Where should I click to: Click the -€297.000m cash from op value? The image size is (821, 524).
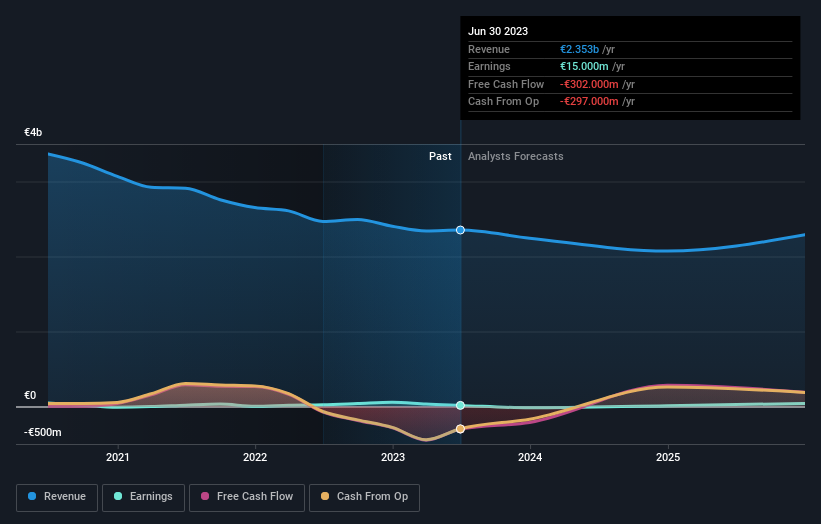click(x=589, y=102)
